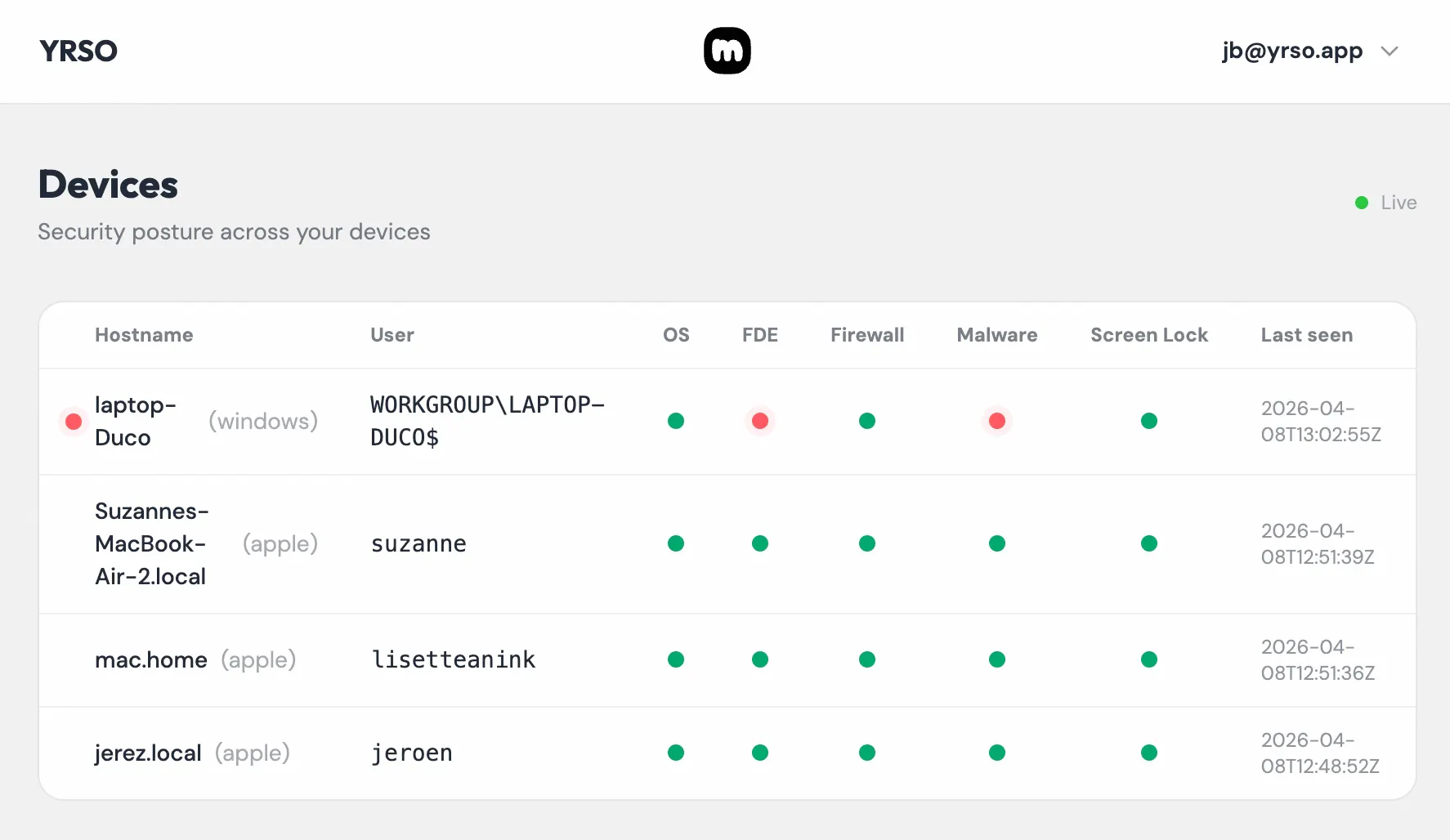Screen dimensions: 1450x840
Task: Click the Malware column header
Action: pyautogui.click(x=997, y=335)
